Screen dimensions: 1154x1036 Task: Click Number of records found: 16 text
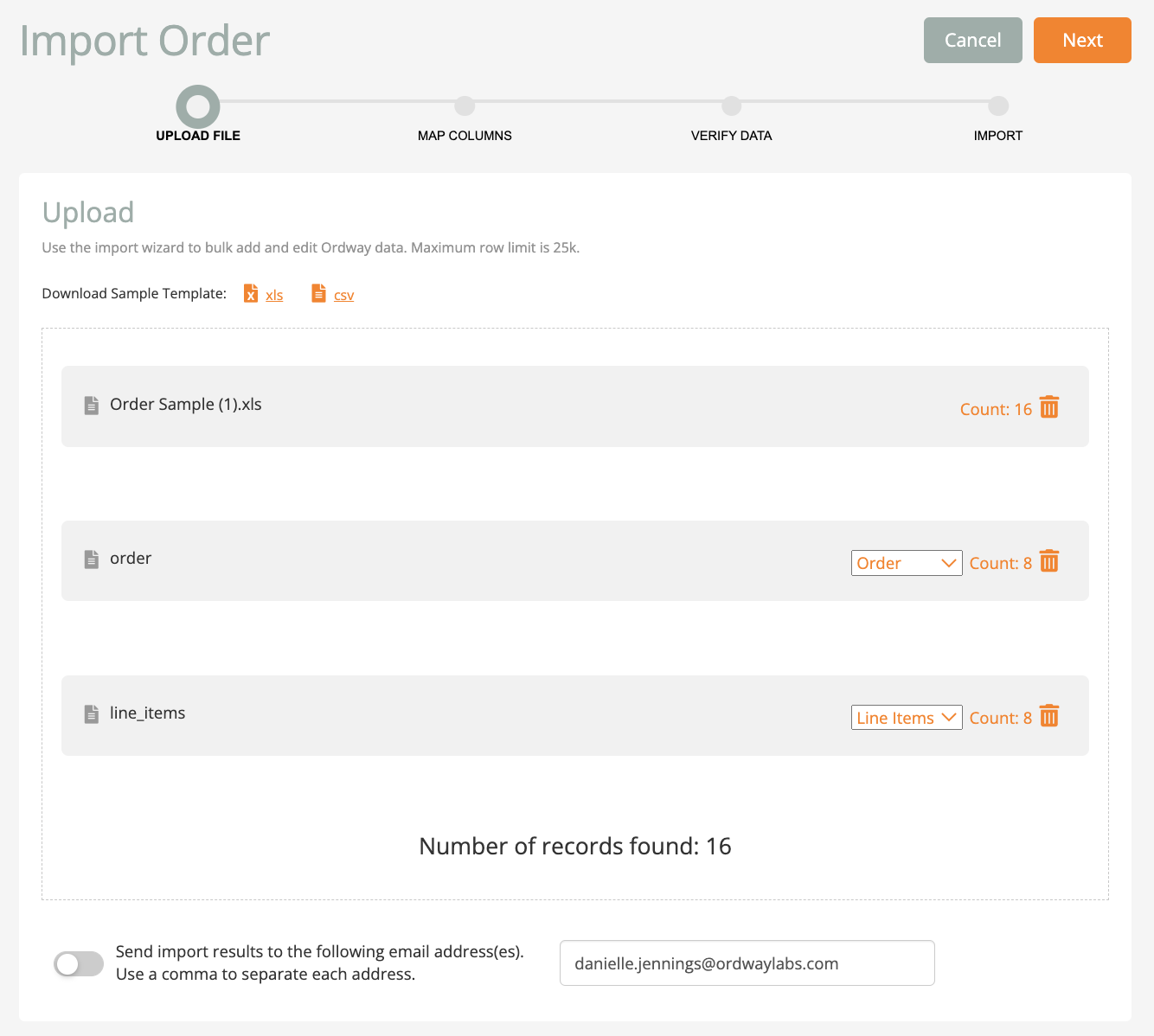(575, 846)
